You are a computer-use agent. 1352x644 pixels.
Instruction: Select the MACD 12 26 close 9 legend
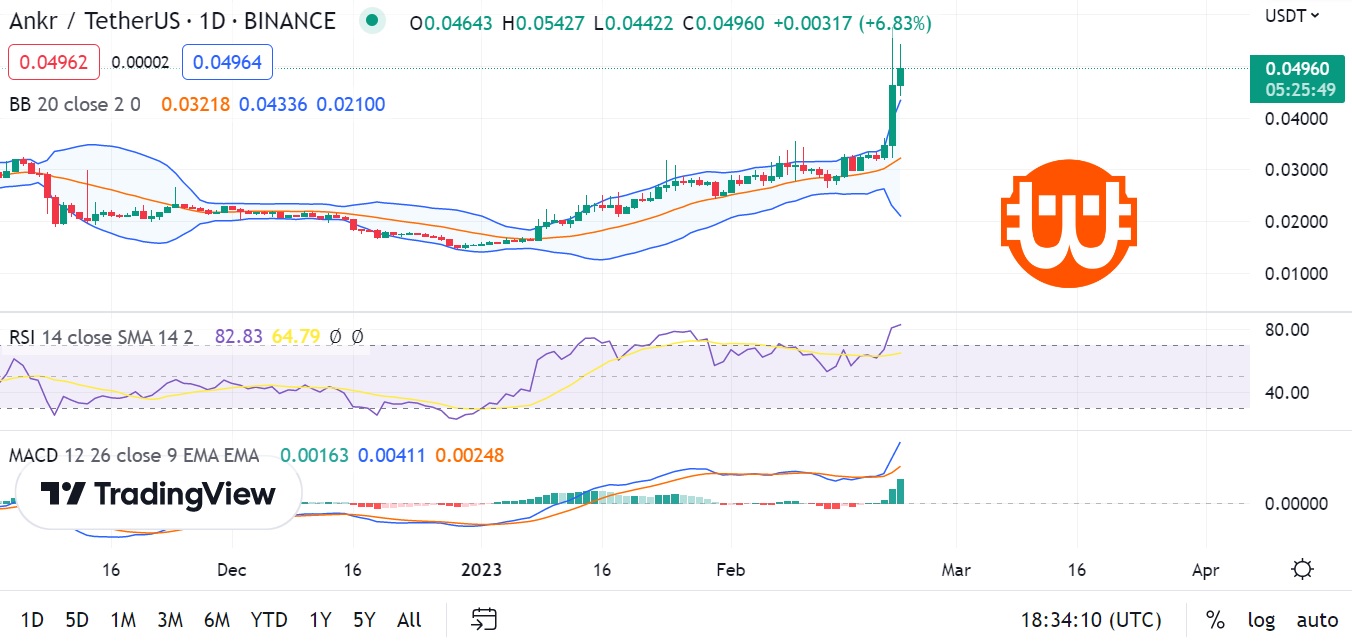(134, 456)
